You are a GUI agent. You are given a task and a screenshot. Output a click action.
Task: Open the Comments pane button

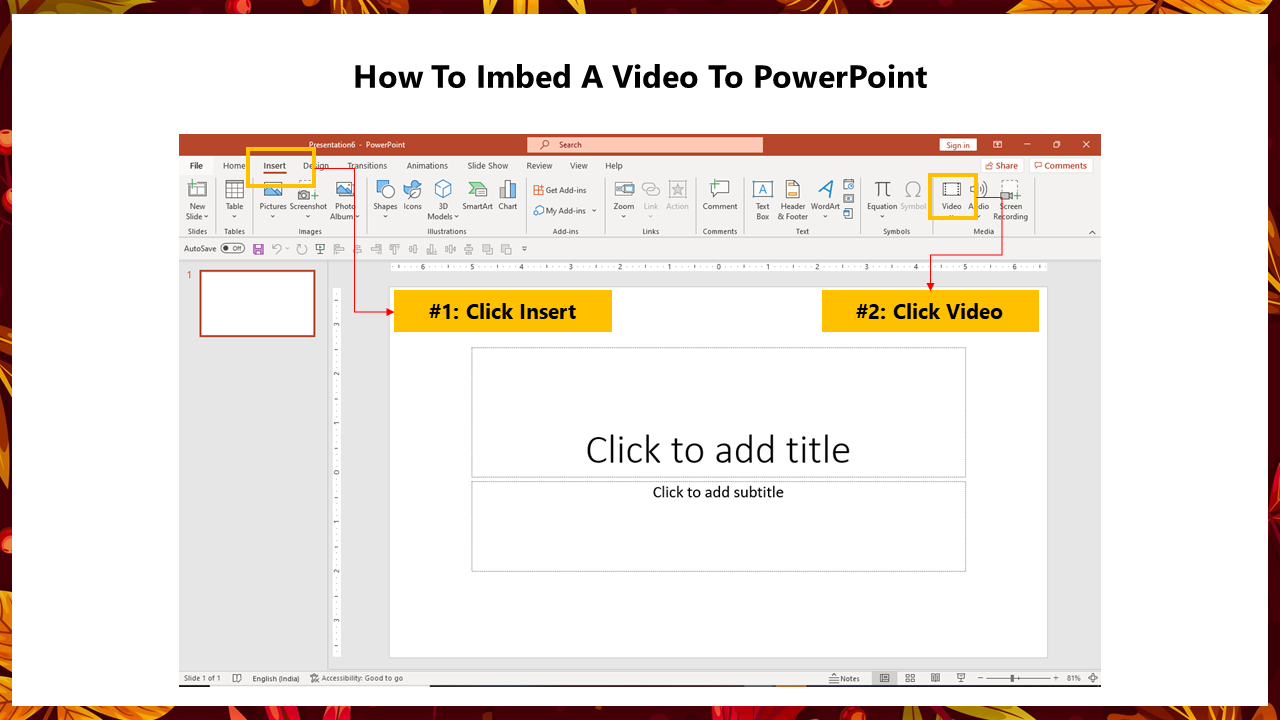[1061, 166]
